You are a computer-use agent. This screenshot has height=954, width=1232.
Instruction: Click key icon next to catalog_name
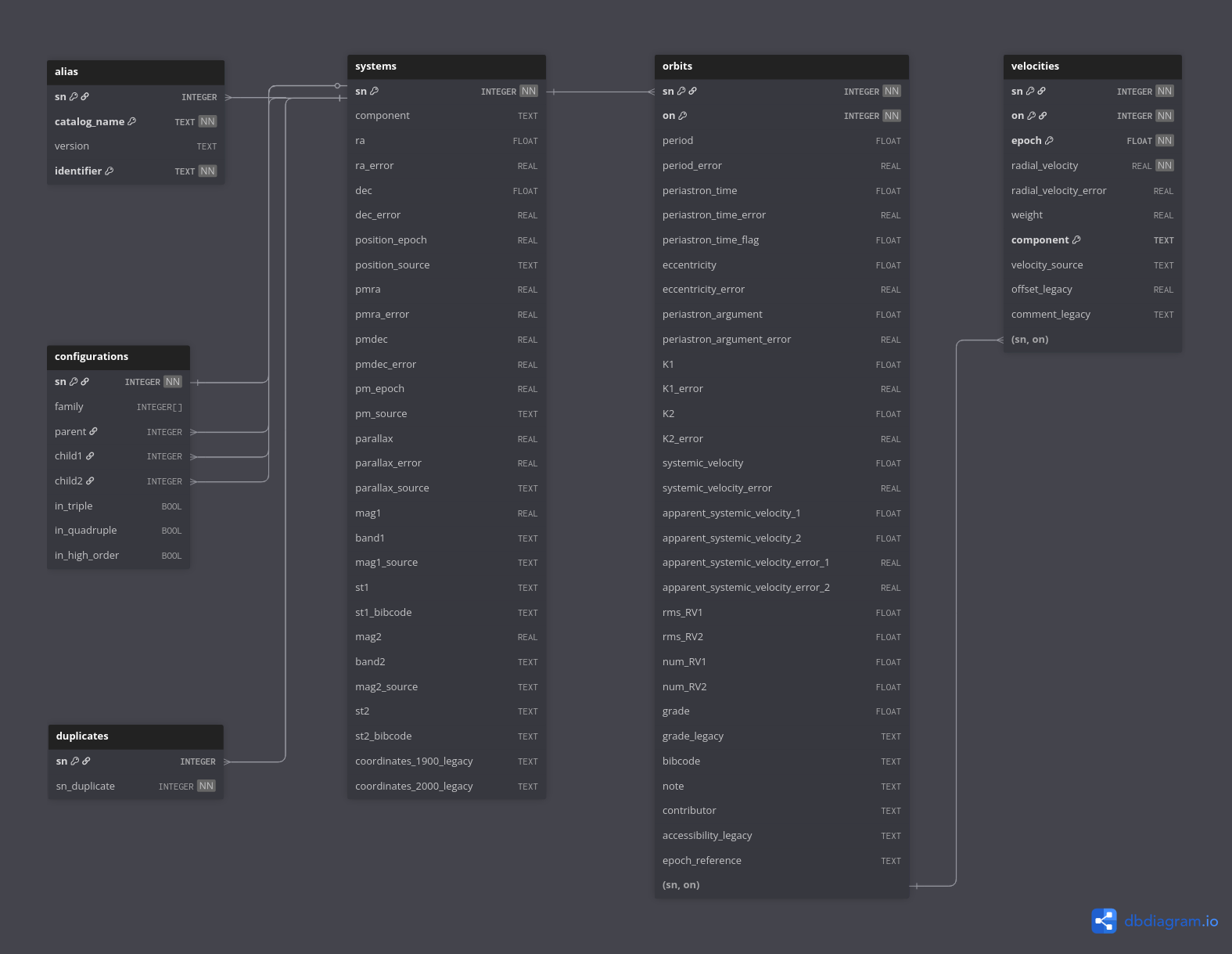coord(131,121)
